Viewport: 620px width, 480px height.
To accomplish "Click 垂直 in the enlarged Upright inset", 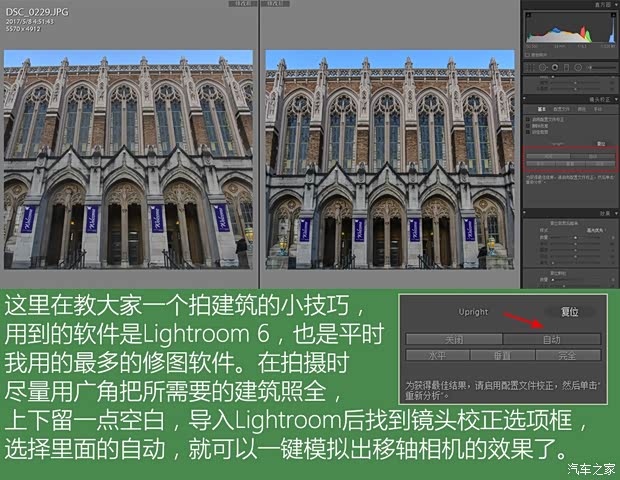I will pos(502,355).
